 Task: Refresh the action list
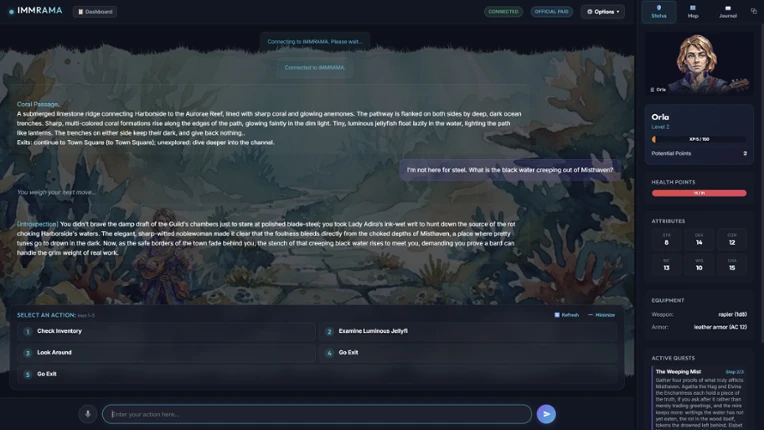(x=567, y=315)
